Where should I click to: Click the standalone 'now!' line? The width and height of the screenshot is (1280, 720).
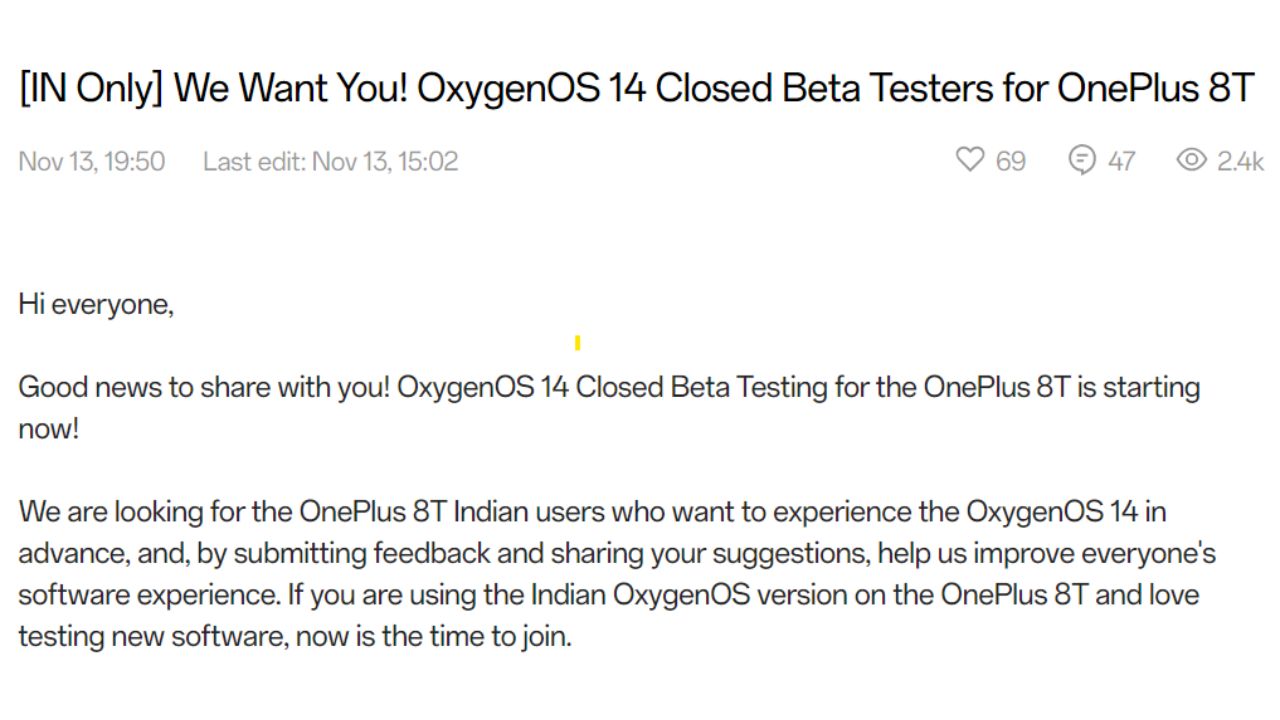coord(48,429)
